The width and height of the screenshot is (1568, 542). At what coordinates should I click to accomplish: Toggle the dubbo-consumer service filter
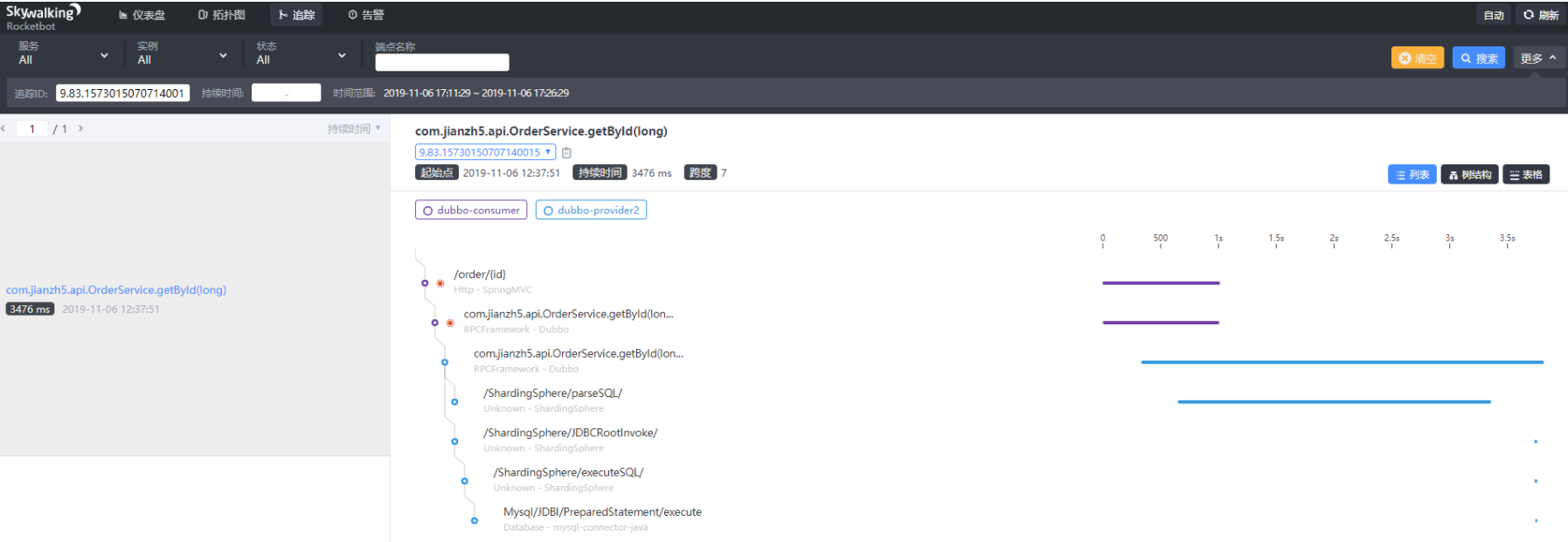click(471, 210)
